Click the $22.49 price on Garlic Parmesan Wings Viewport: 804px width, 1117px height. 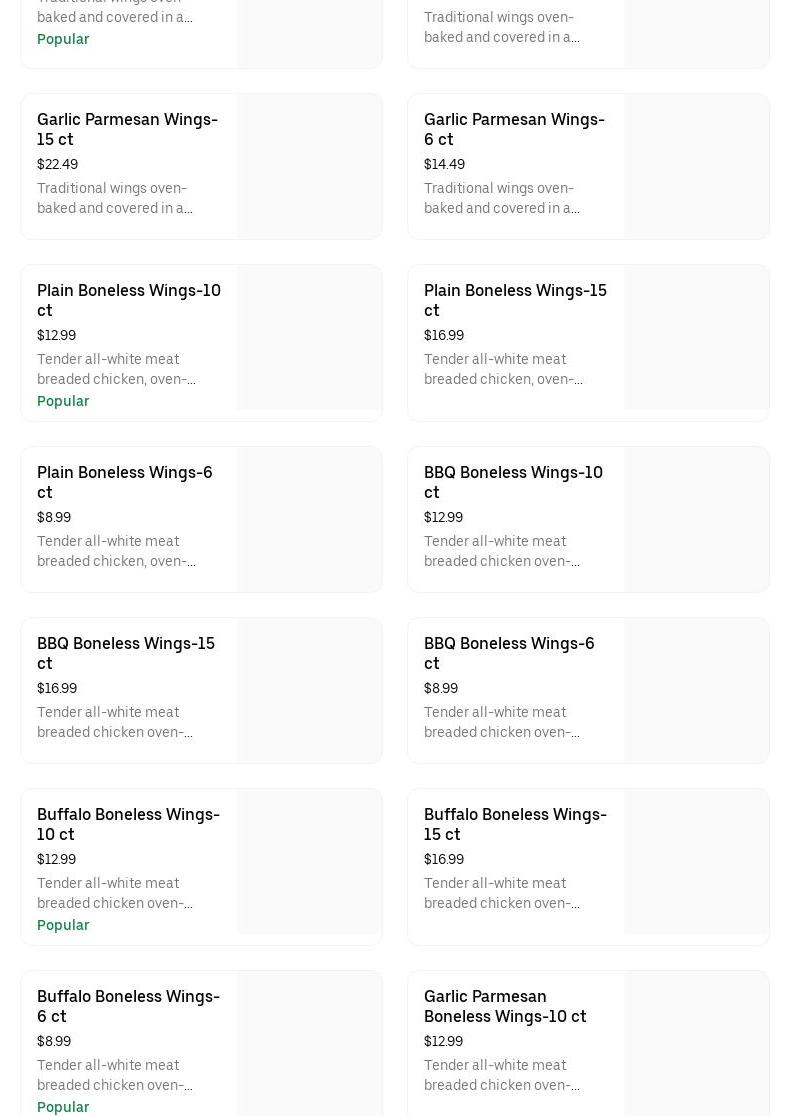(x=57, y=164)
